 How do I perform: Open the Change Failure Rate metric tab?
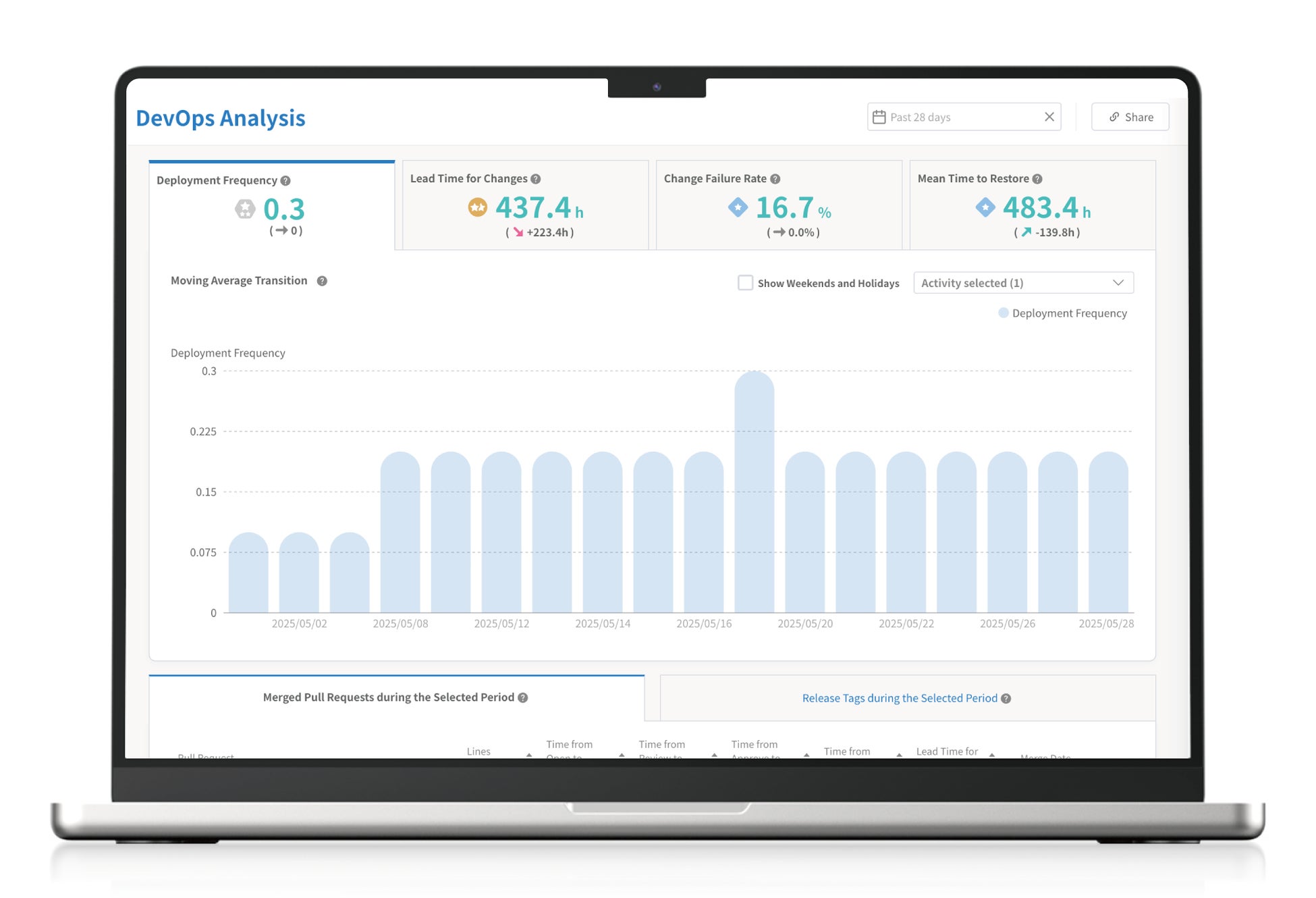(778, 205)
